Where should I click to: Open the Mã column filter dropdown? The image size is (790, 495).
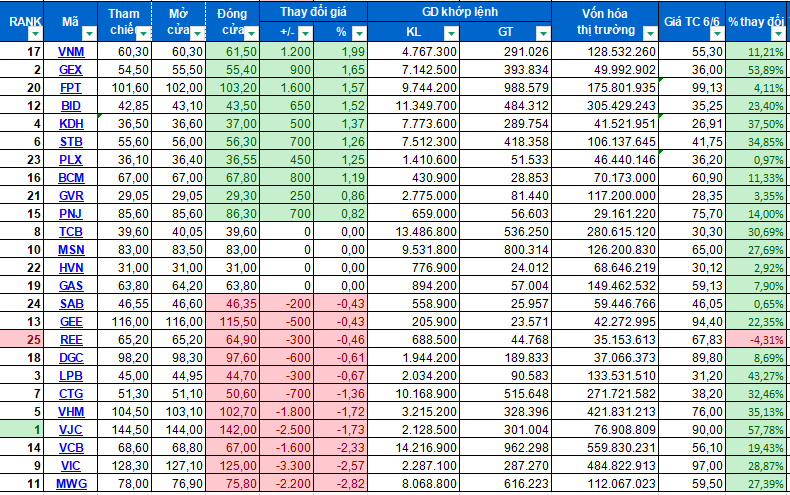(89, 34)
